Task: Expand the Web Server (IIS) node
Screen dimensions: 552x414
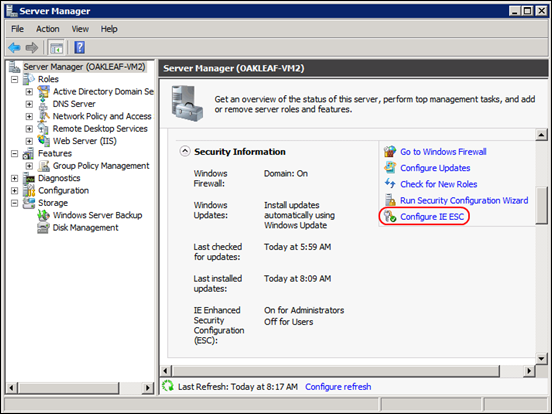Action: pyautogui.click(x=29, y=141)
